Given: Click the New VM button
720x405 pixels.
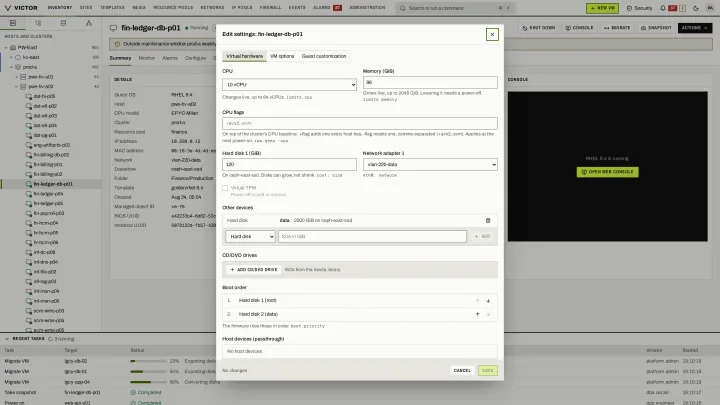Looking at the screenshot, I should [602, 8].
